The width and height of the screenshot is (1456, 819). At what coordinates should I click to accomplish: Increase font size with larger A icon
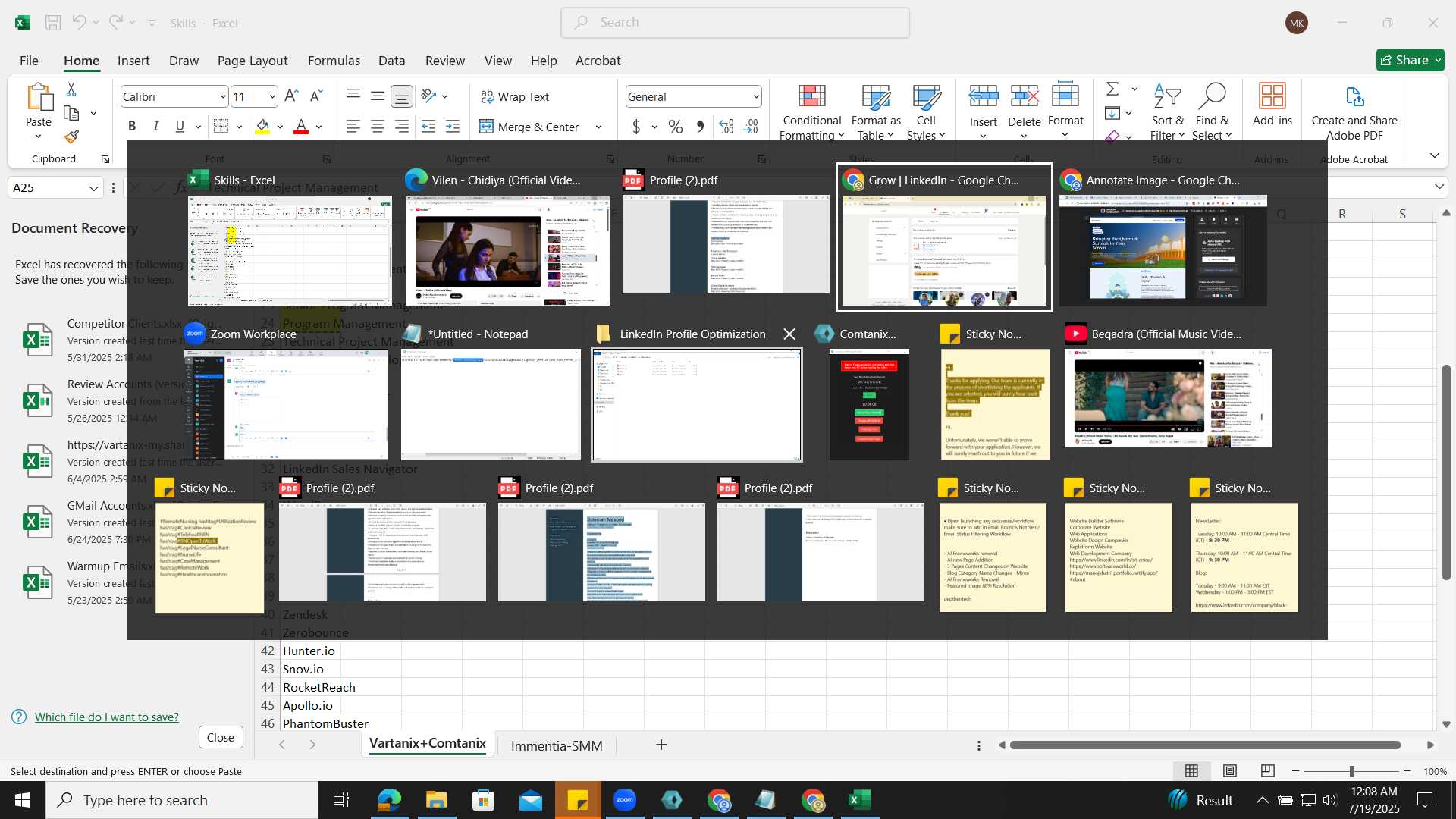[x=291, y=96]
